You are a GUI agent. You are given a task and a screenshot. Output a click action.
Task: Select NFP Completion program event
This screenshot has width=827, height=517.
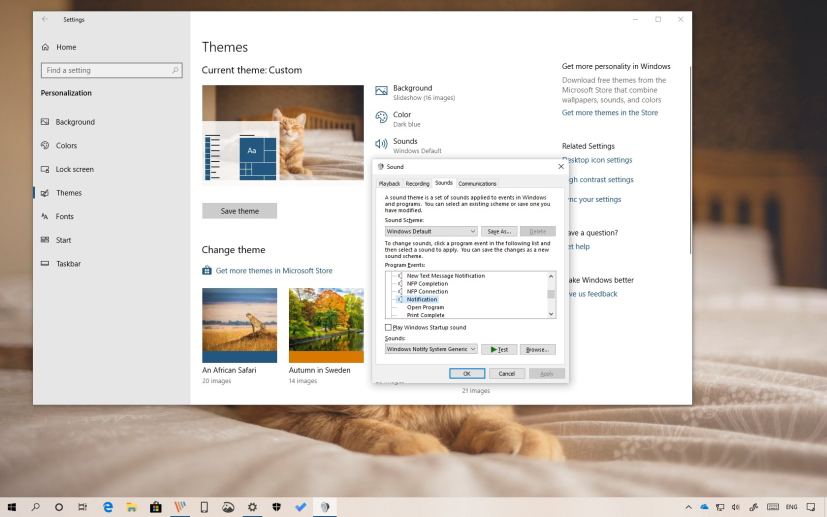pos(427,283)
